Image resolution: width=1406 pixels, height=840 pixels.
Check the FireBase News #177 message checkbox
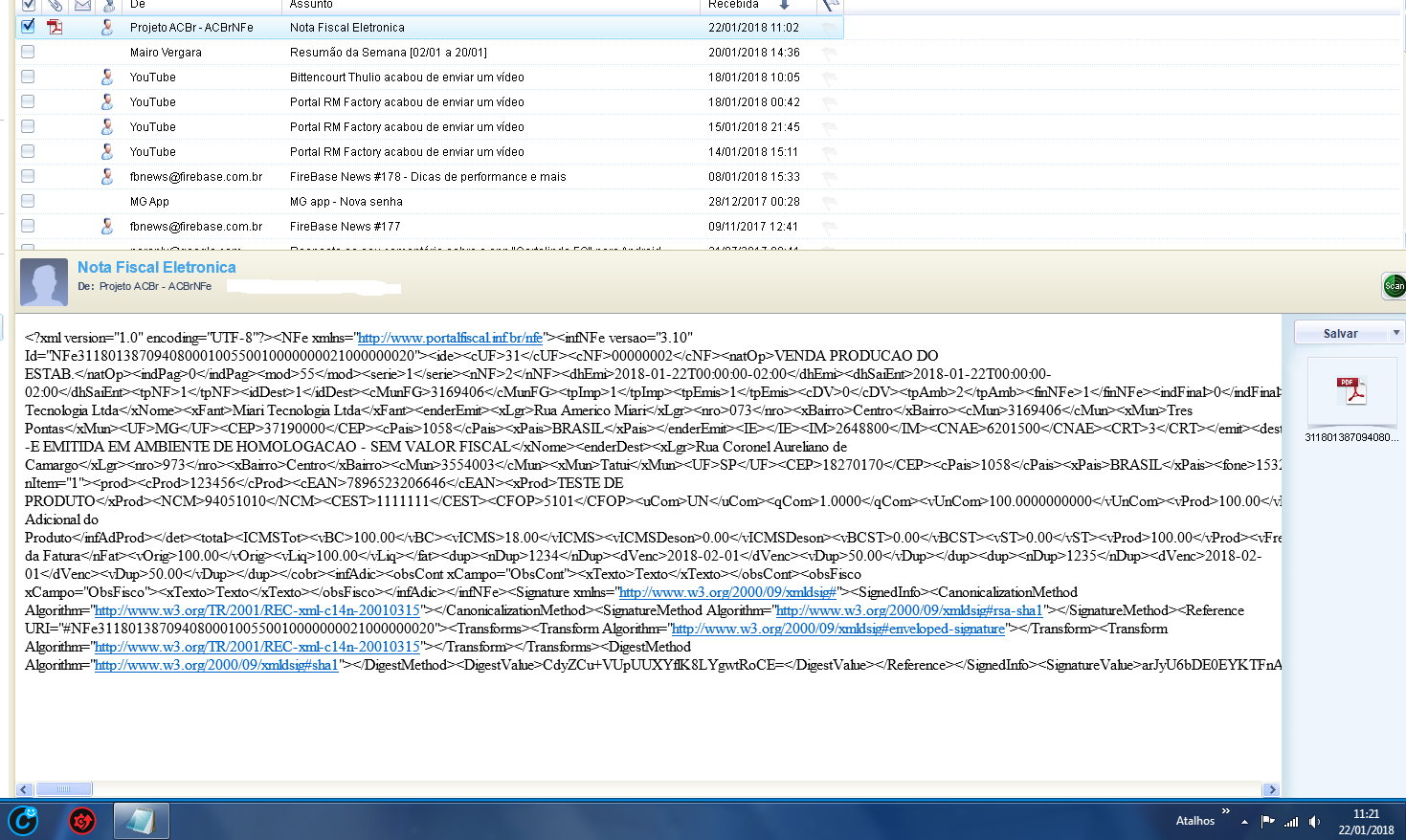[x=28, y=226]
